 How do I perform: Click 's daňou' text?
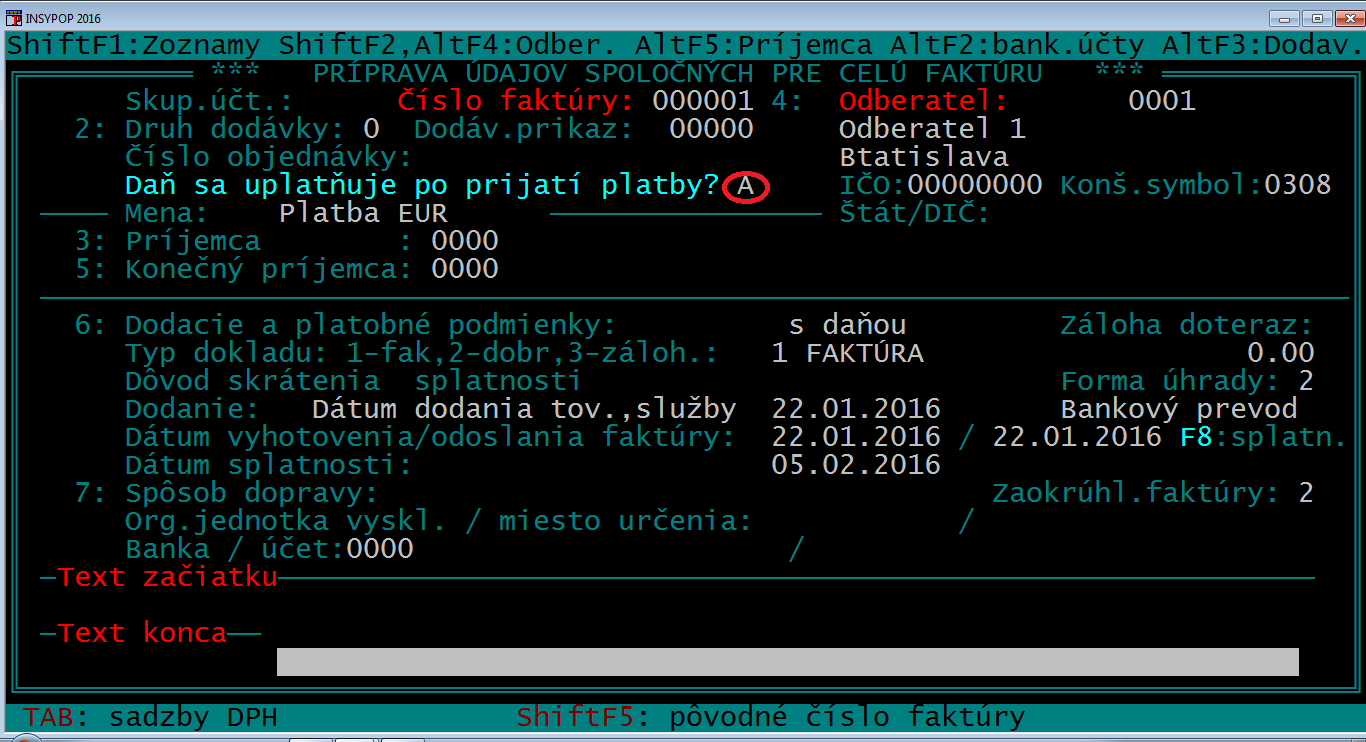[848, 325]
